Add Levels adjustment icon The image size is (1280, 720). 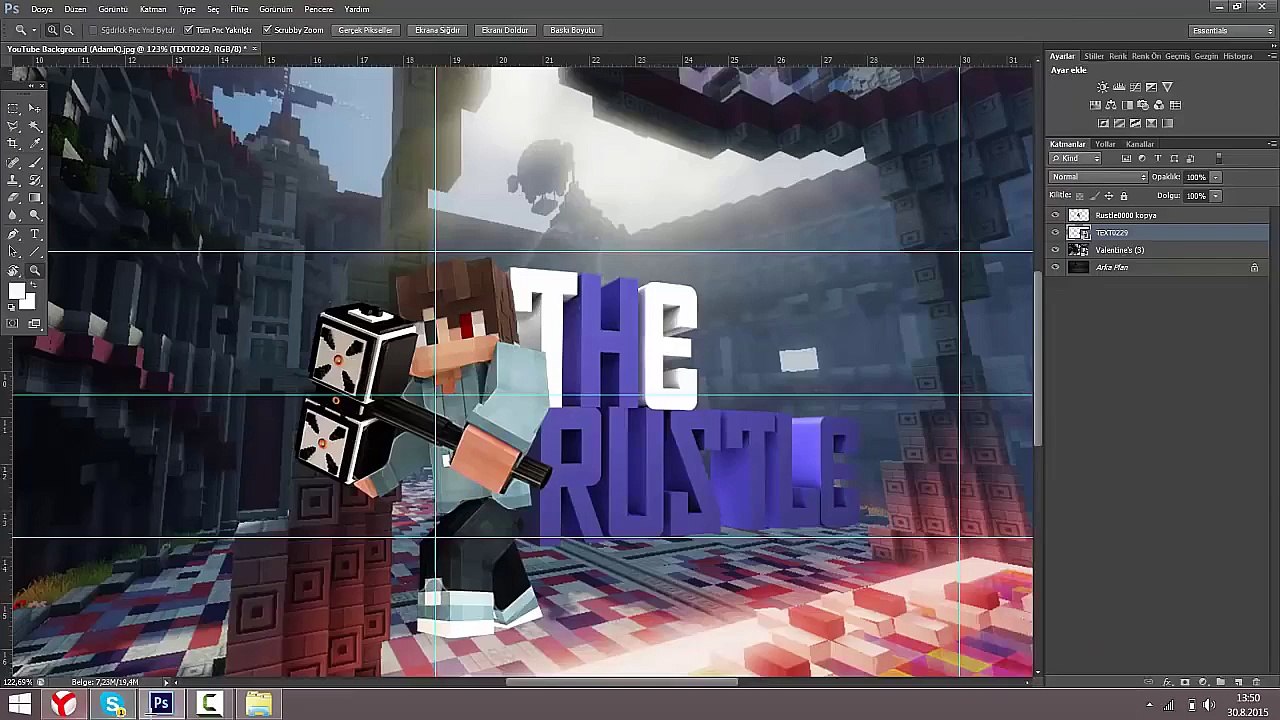click(1119, 87)
